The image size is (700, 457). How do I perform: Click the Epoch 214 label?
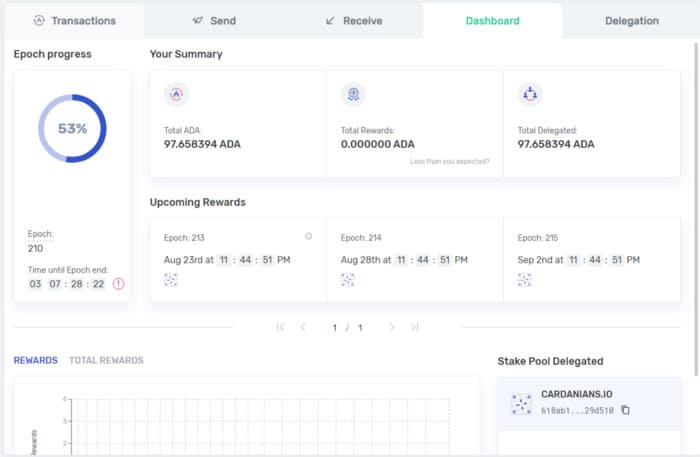point(361,238)
